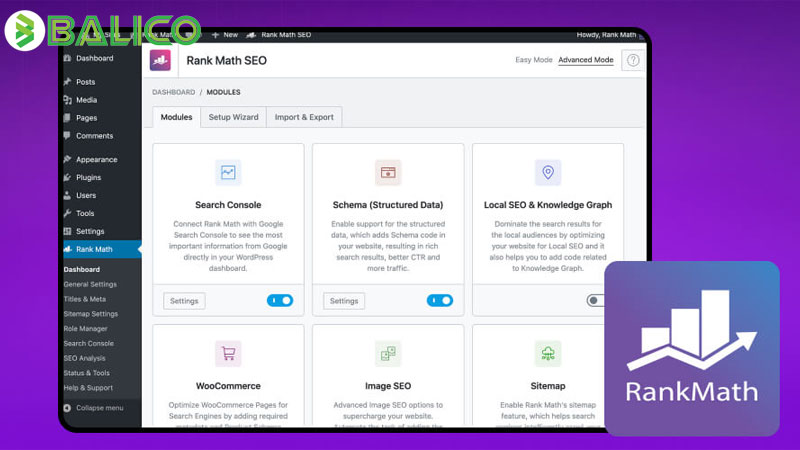Click the Local SEO map pin icon
The image size is (800, 450).
pyautogui.click(x=548, y=172)
